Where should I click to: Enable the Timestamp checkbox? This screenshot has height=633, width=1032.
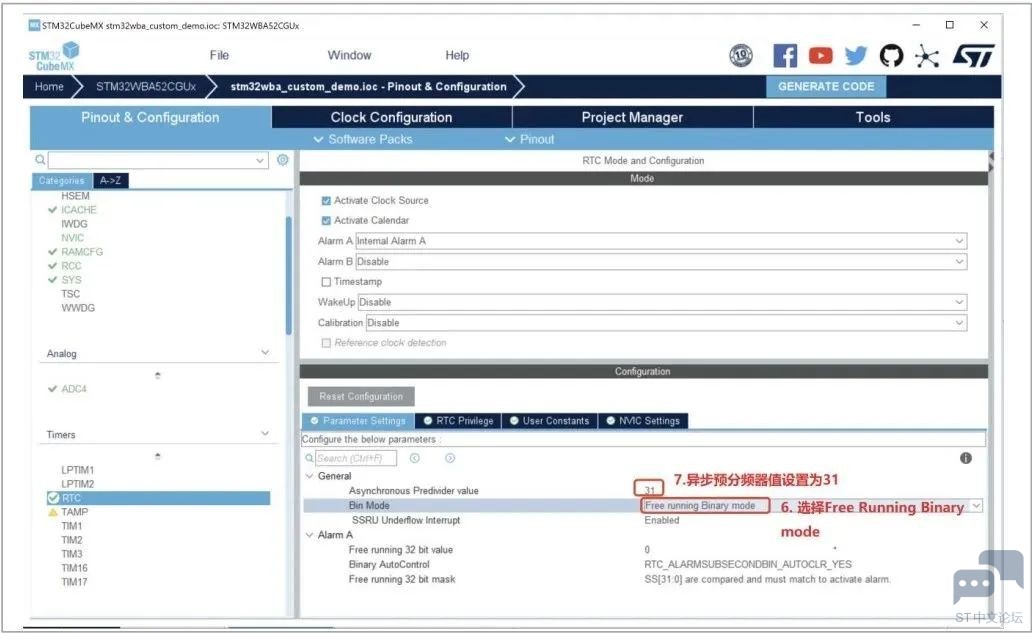click(326, 282)
